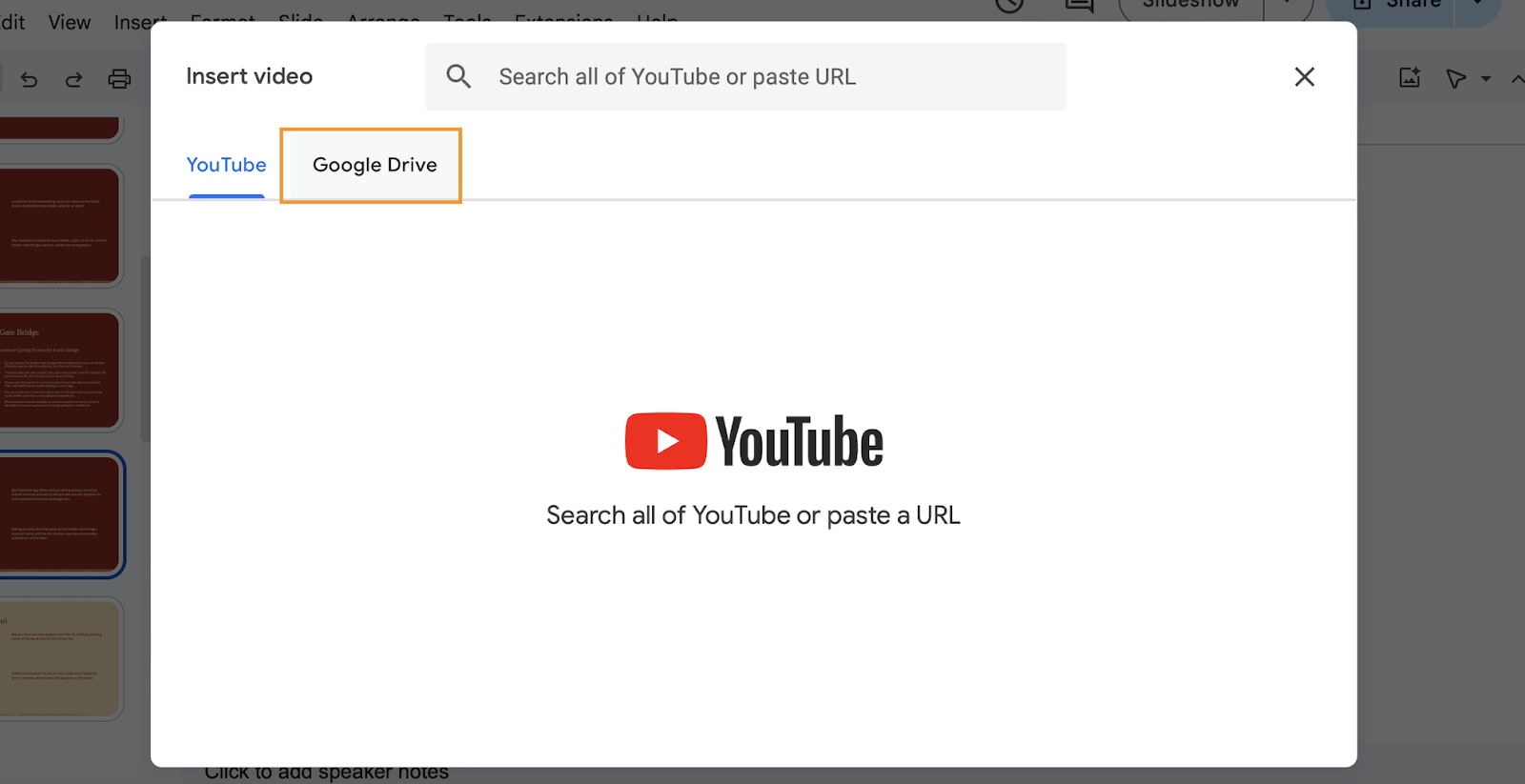The height and width of the screenshot is (784, 1525).
Task: Click the magnifying glass search icon
Action: tap(458, 76)
